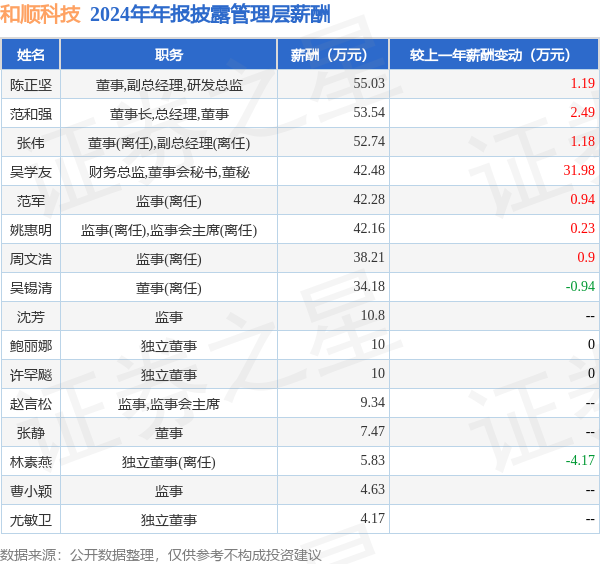The image size is (600, 564).
Task: Select the name 林素燕
Action: (31, 462)
